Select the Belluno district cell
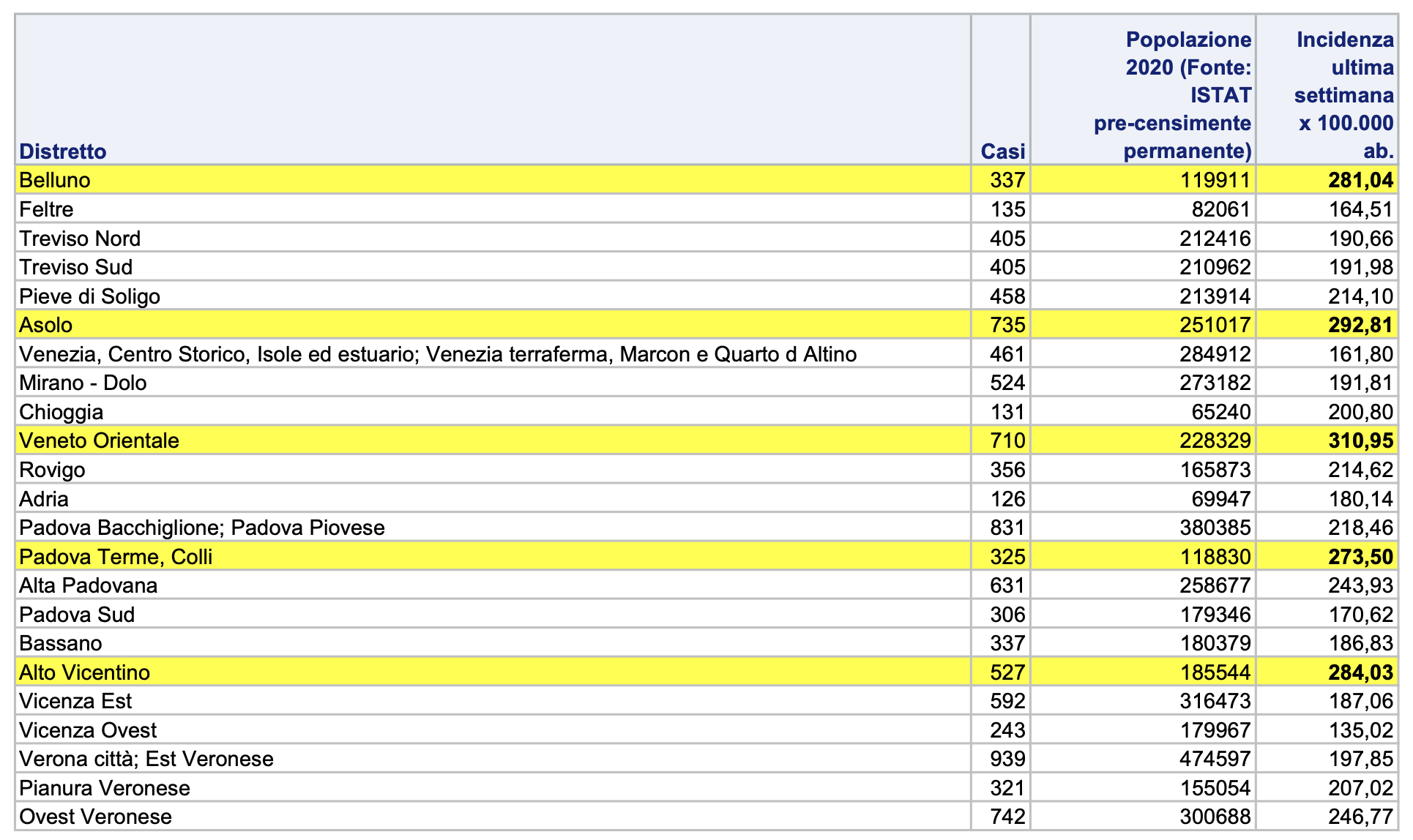Image resolution: width=1413 pixels, height=840 pixels. coord(493,180)
